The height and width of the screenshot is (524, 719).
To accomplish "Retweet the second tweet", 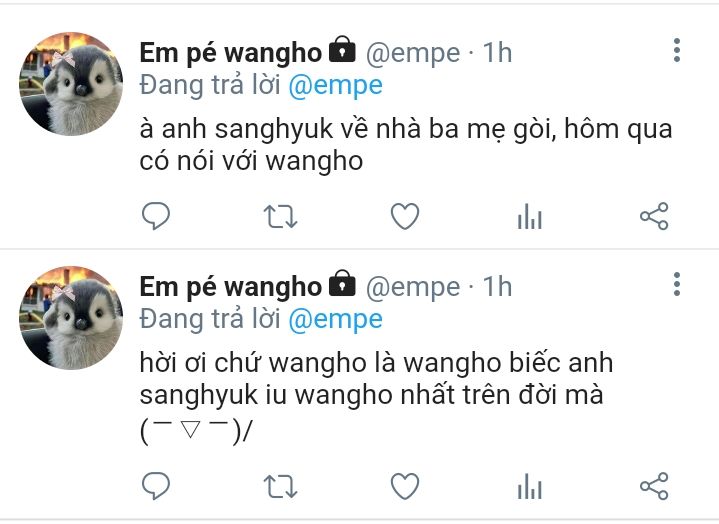I will [x=280, y=486].
